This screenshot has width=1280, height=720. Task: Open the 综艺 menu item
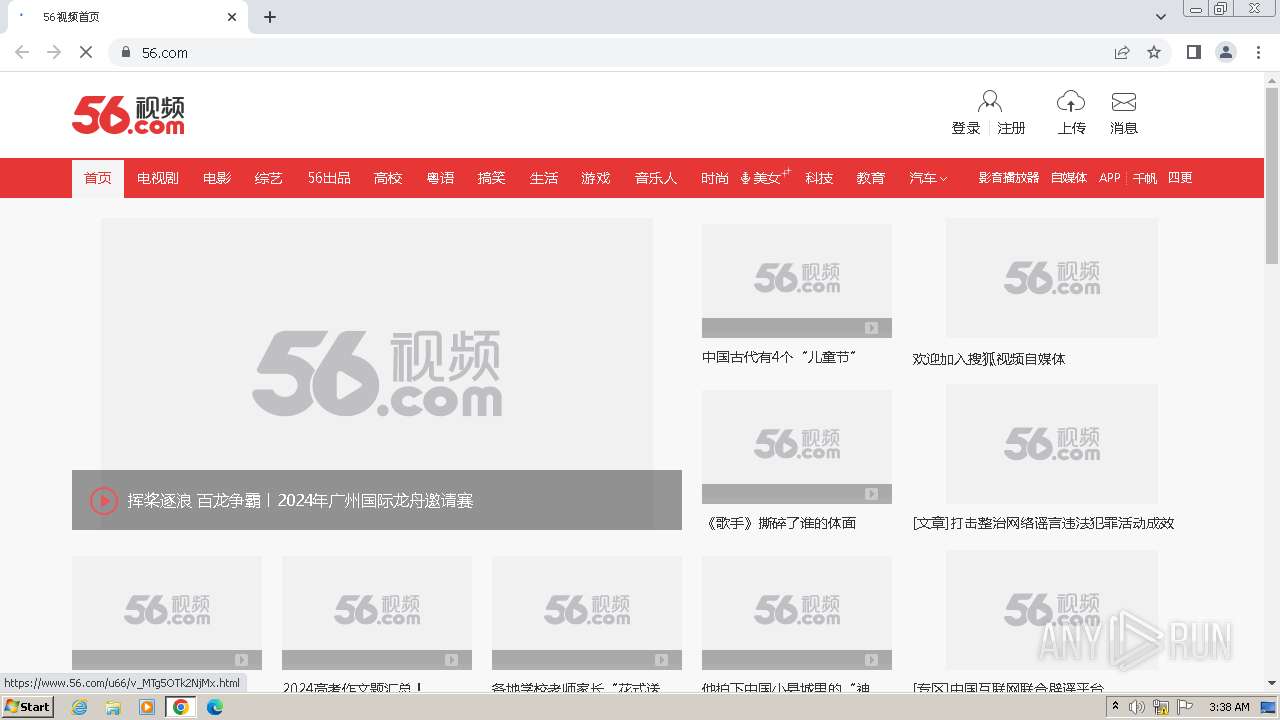(x=269, y=178)
